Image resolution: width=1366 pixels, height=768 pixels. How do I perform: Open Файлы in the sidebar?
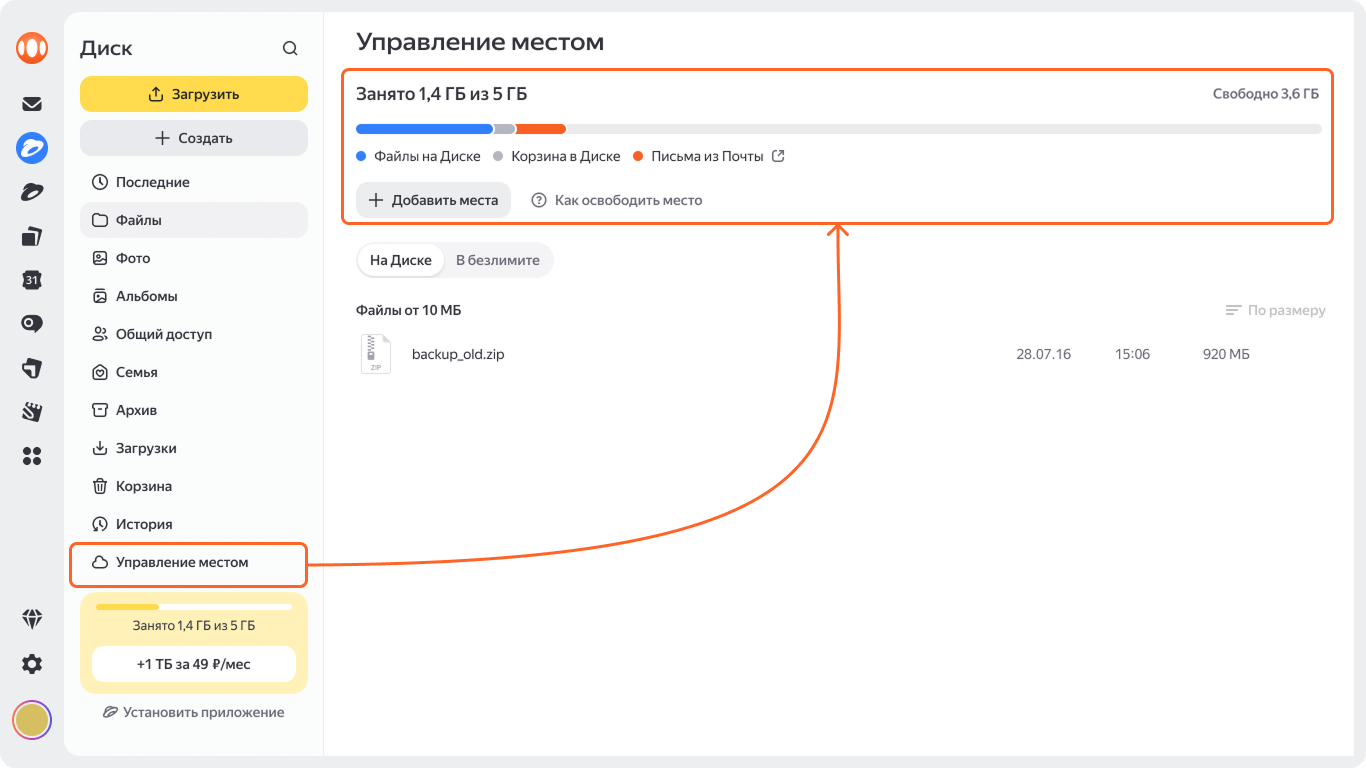pyautogui.click(x=194, y=220)
